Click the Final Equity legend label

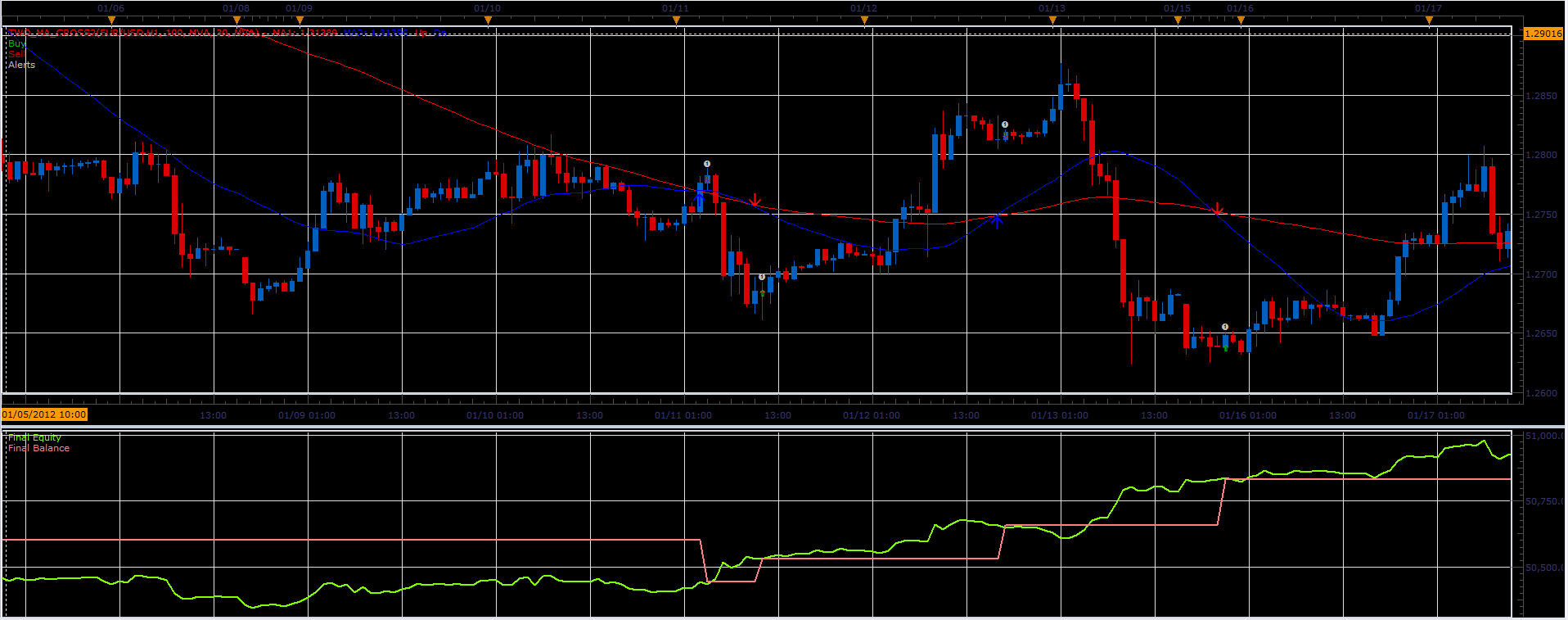point(34,437)
